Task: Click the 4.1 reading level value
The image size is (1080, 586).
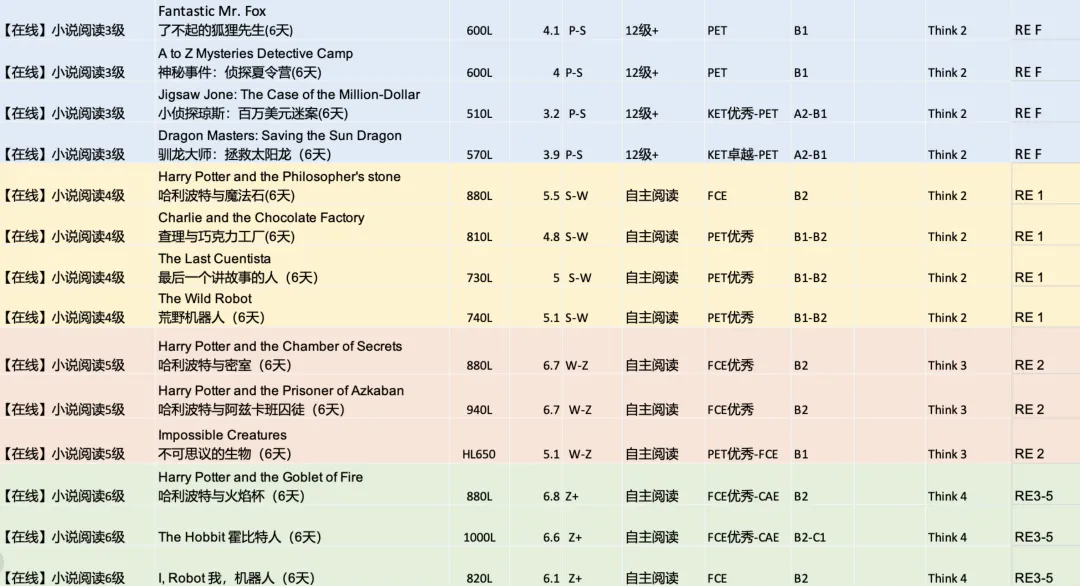Action: (551, 31)
